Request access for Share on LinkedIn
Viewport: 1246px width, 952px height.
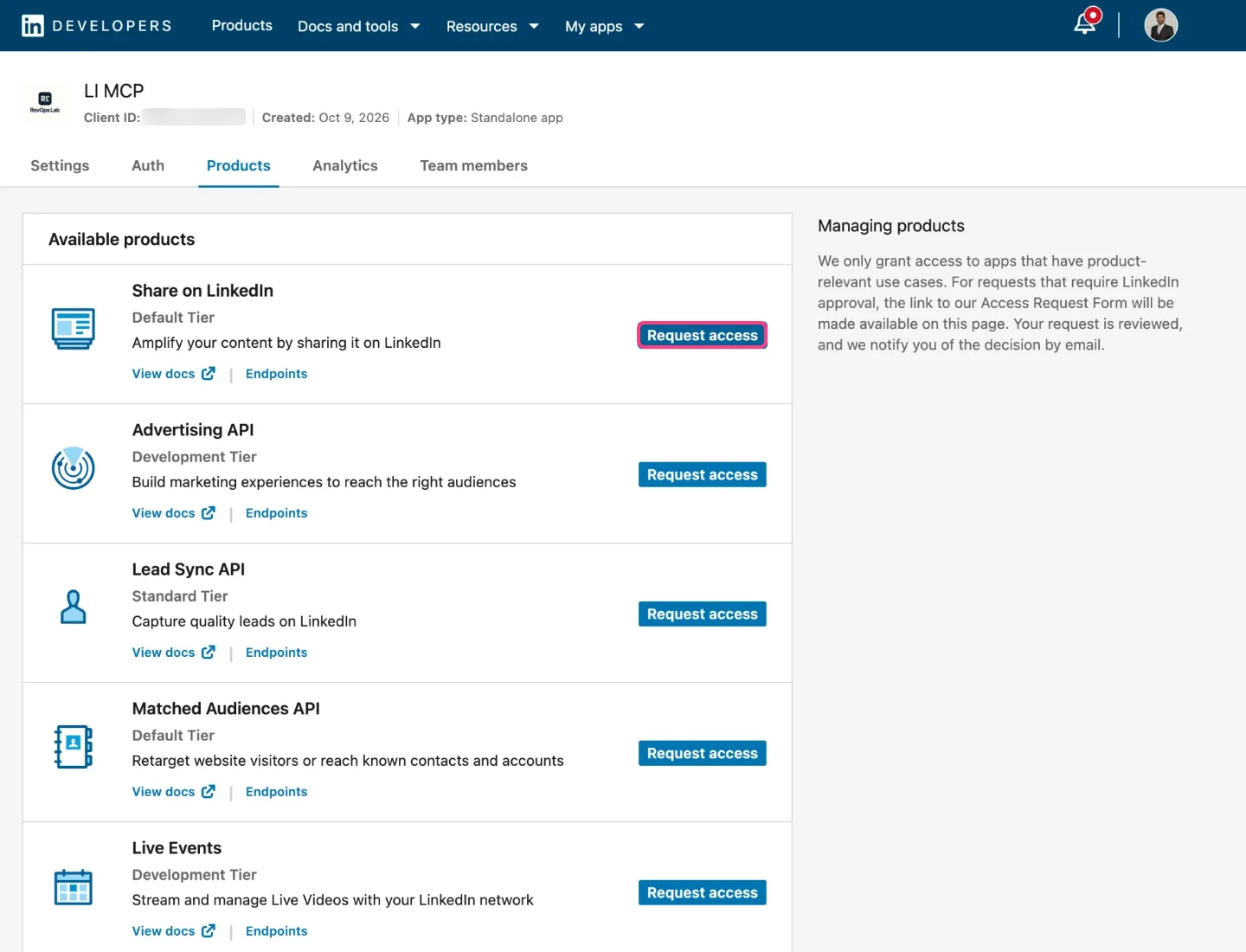click(x=703, y=336)
